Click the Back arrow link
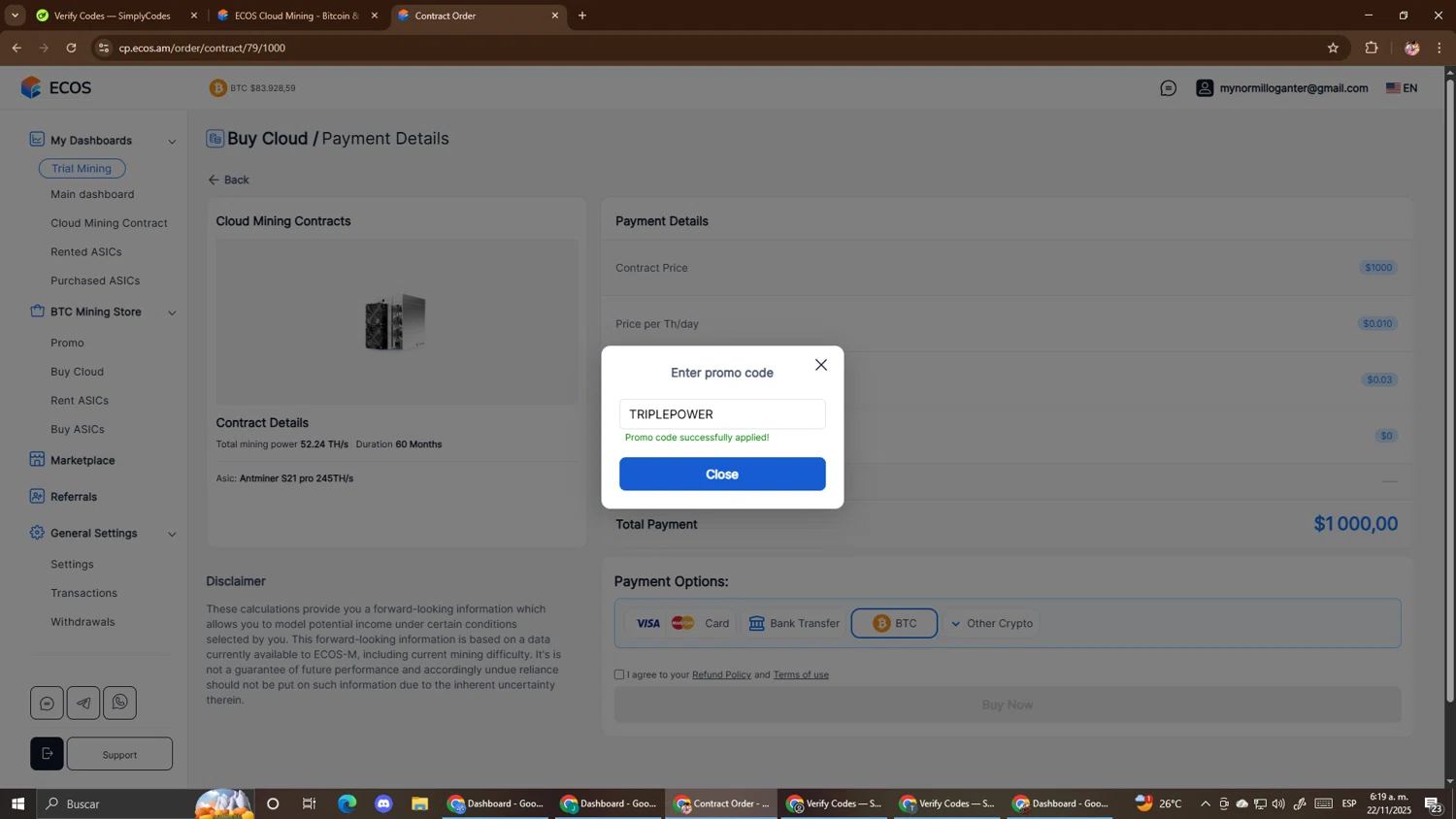This screenshot has width=1456, height=819. pyautogui.click(x=229, y=180)
